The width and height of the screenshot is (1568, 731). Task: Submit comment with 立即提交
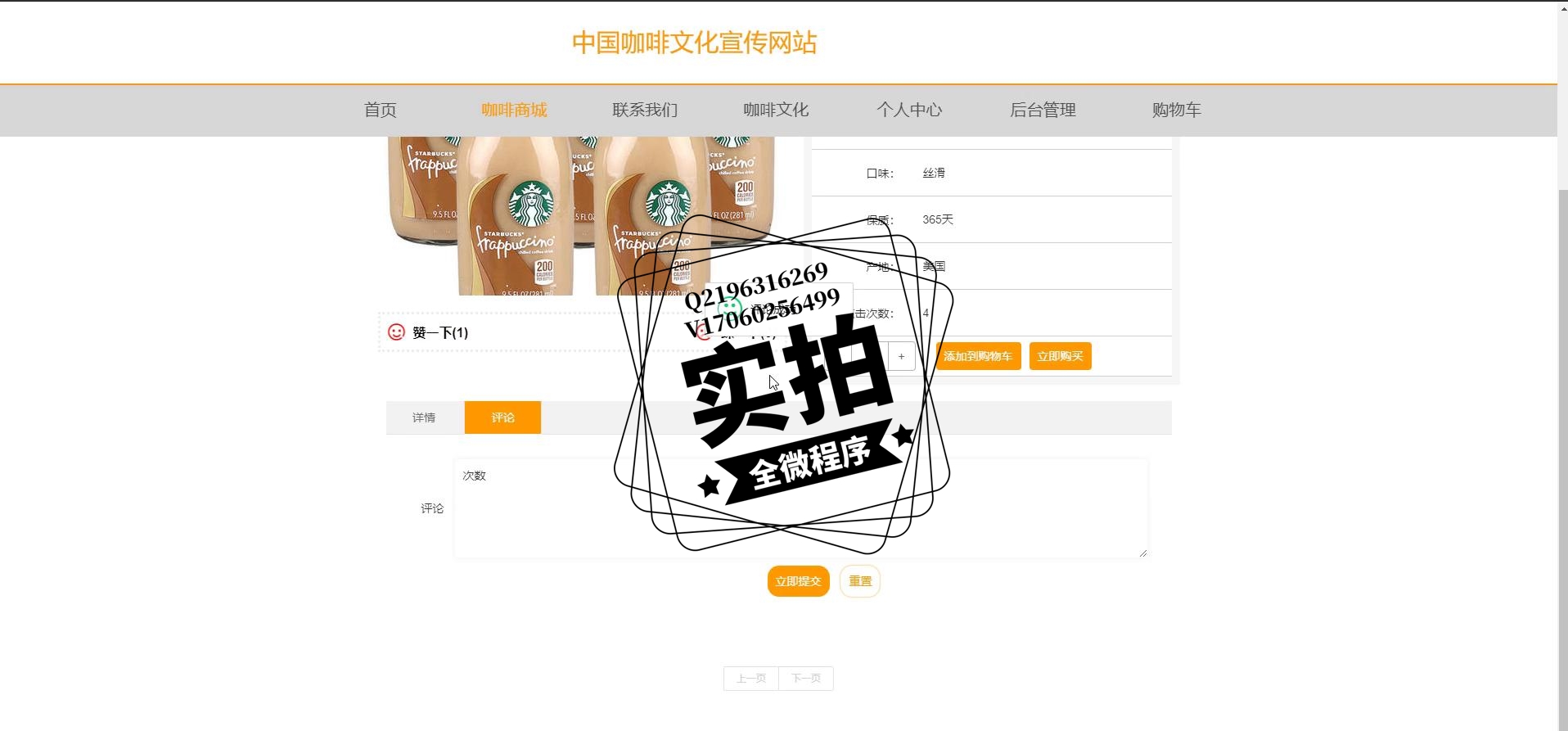click(x=798, y=581)
